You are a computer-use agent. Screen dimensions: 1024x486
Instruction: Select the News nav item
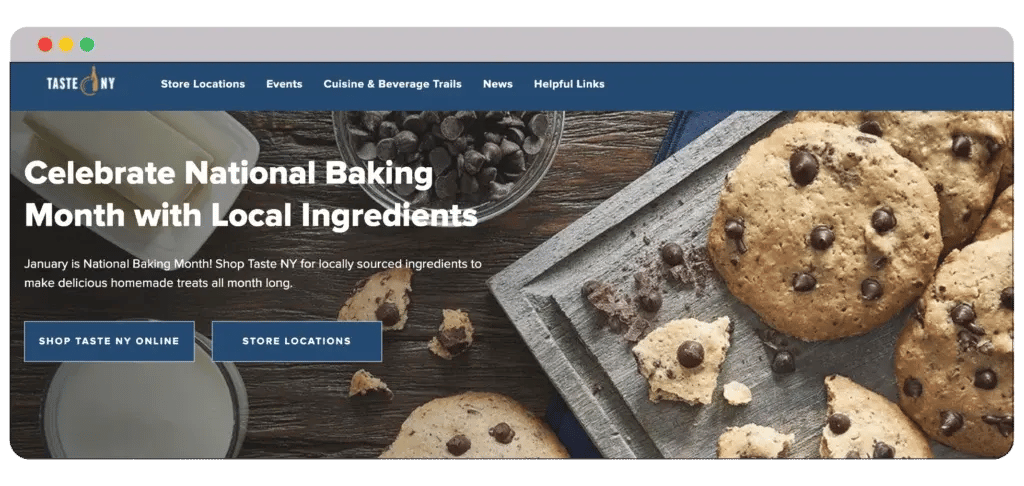498,84
